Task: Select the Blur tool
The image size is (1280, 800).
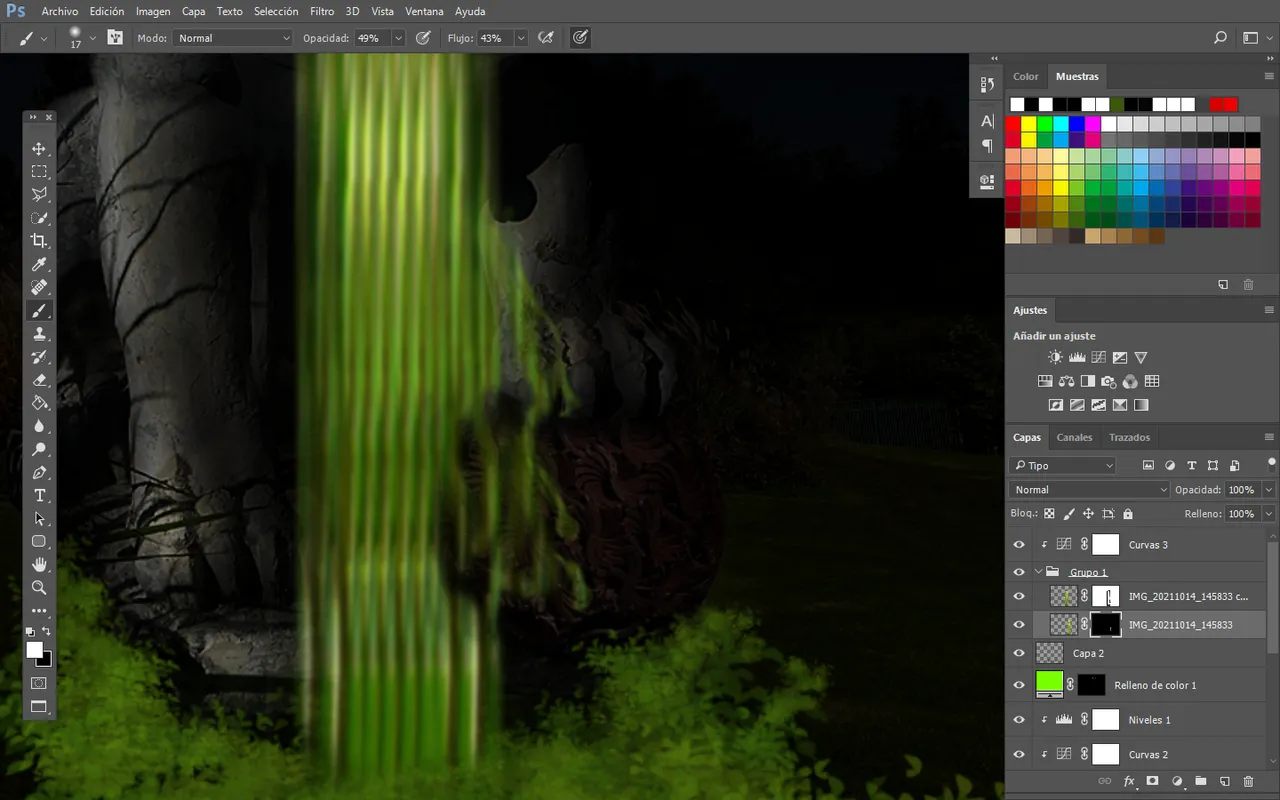Action: (39, 426)
